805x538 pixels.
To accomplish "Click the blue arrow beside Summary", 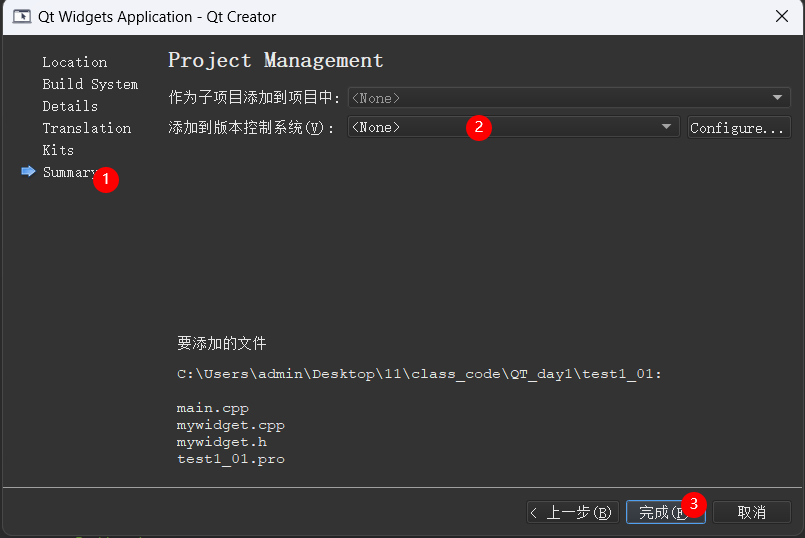I will click(28, 172).
